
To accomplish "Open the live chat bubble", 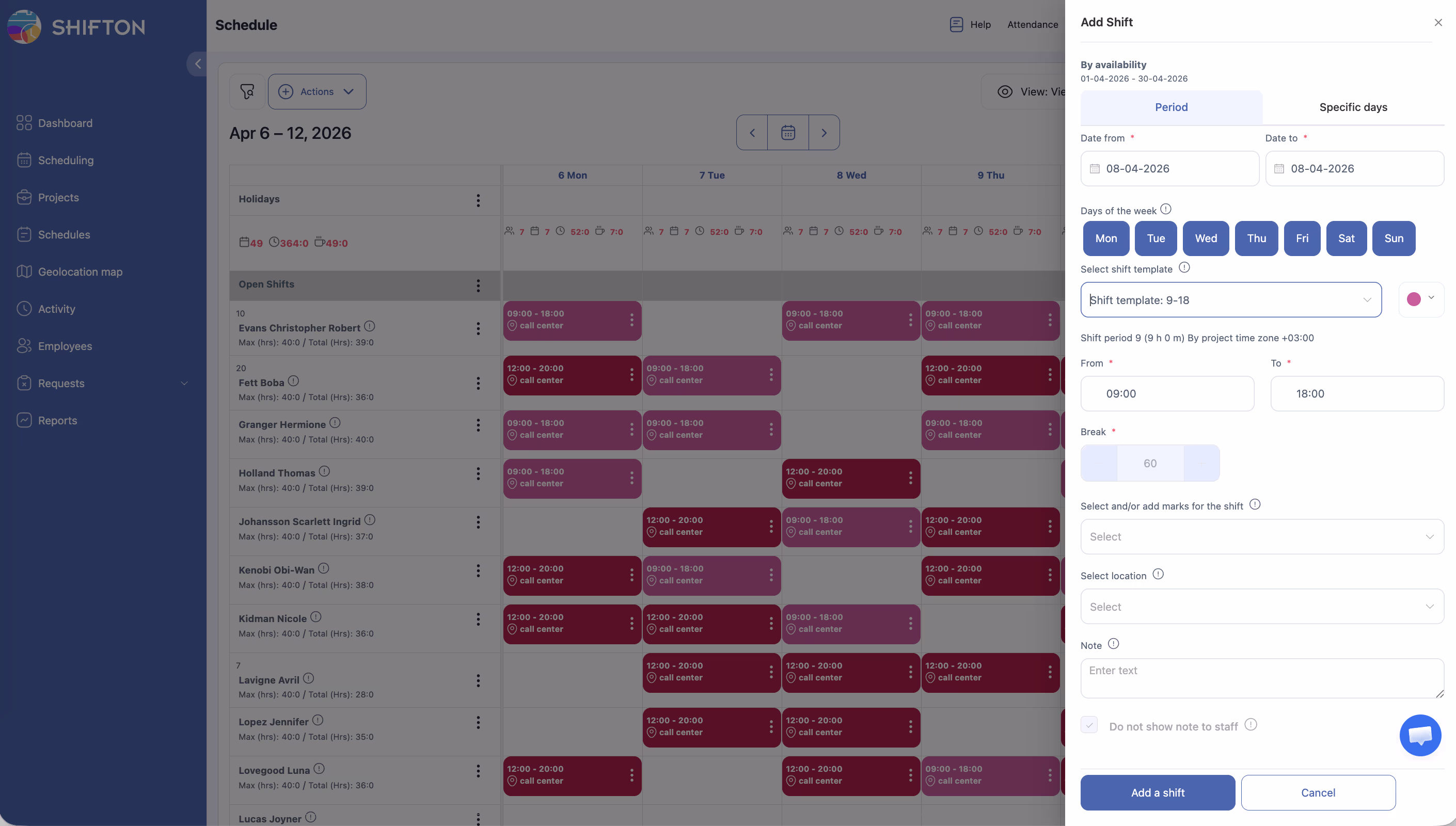I will click(1420, 735).
